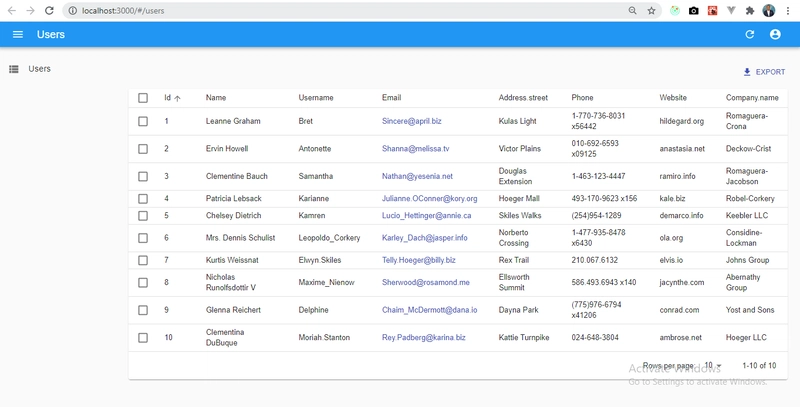Click the 024-648-3804 phone cell

[x=595, y=338]
